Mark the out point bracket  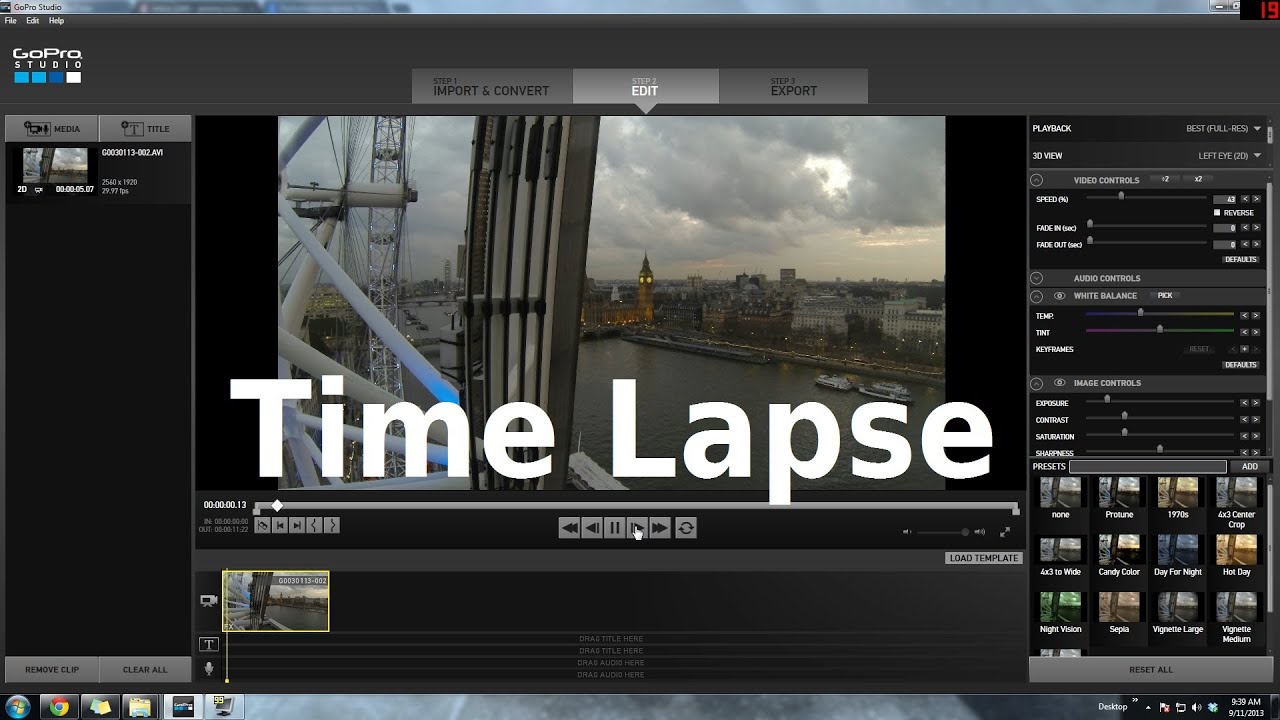pyautogui.click(x=332, y=525)
